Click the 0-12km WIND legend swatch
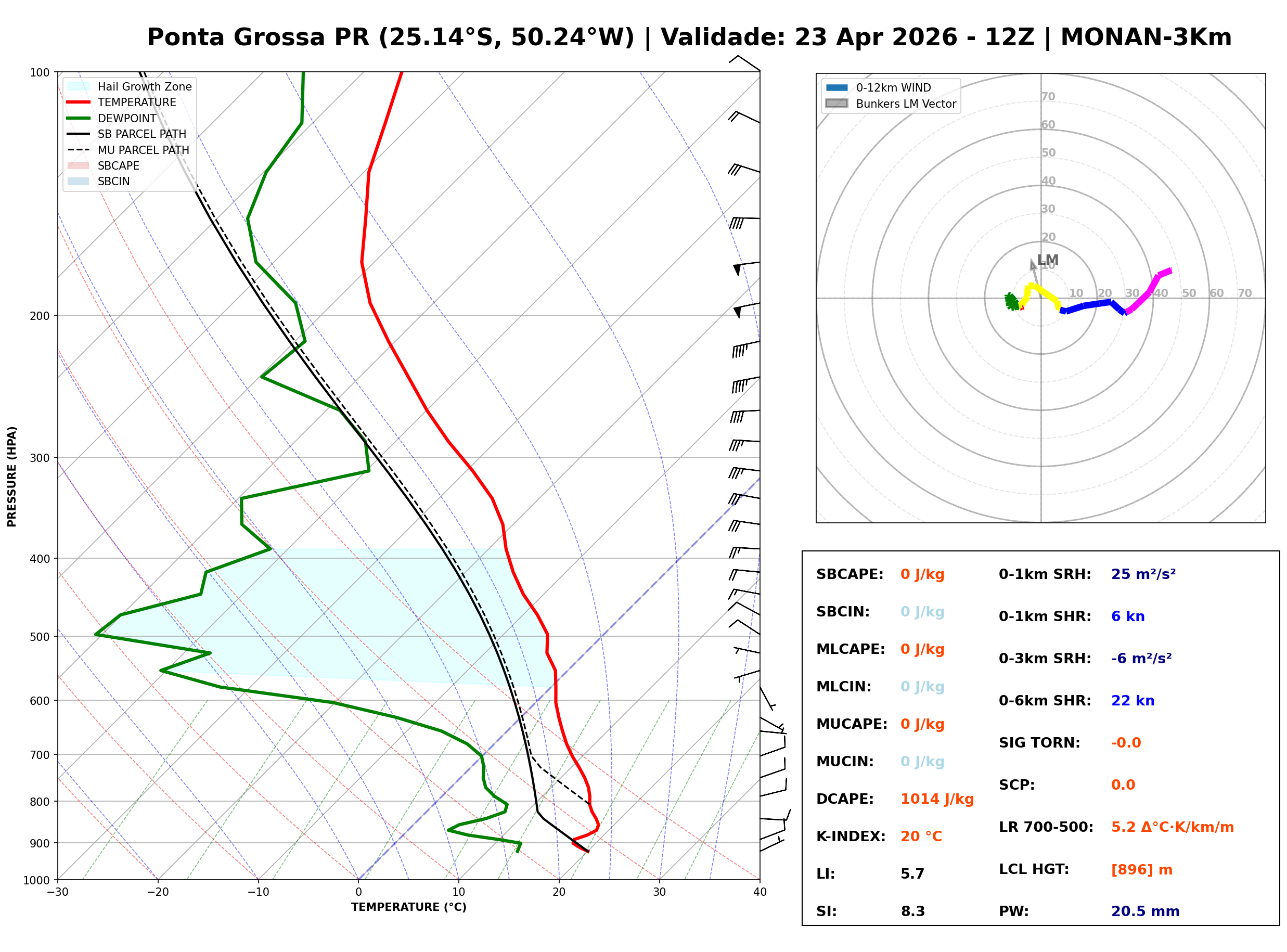The height and width of the screenshot is (952, 1287). [x=837, y=87]
